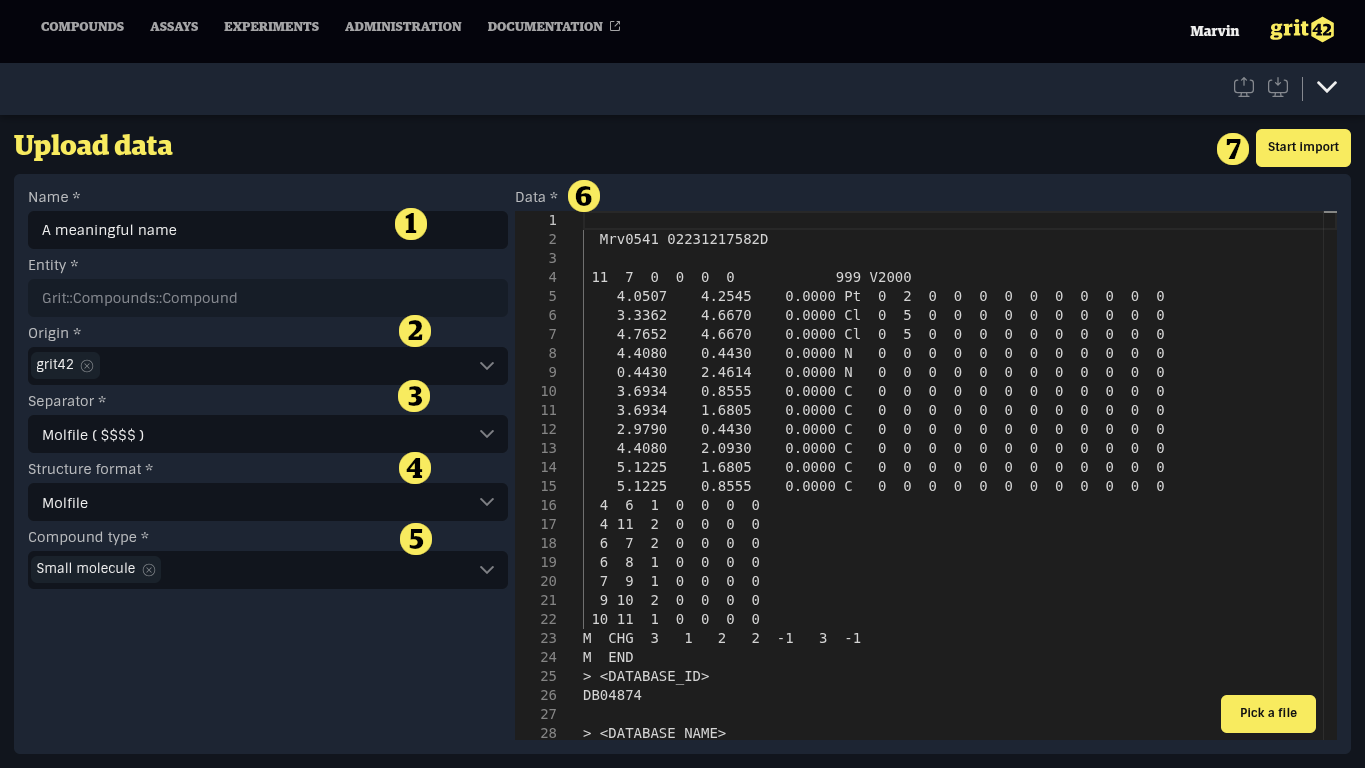Go to the Assays menu
Image resolution: width=1365 pixels, height=768 pixels.
coord(174,27)
